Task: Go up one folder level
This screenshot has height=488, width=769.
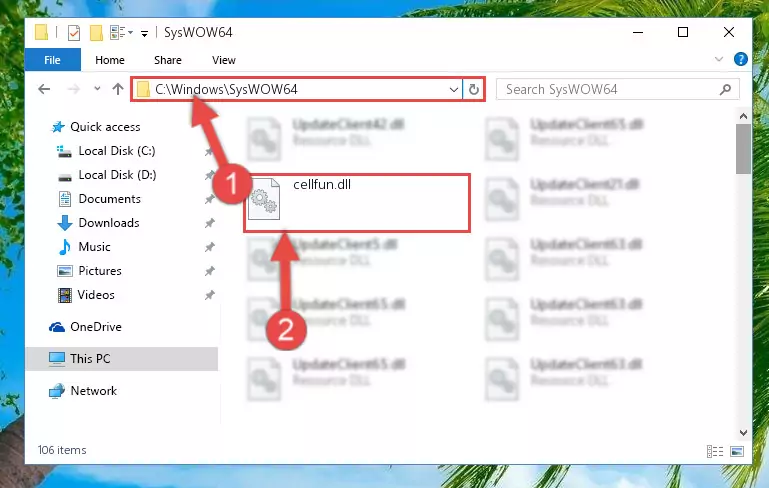Action: click(118, 89)
